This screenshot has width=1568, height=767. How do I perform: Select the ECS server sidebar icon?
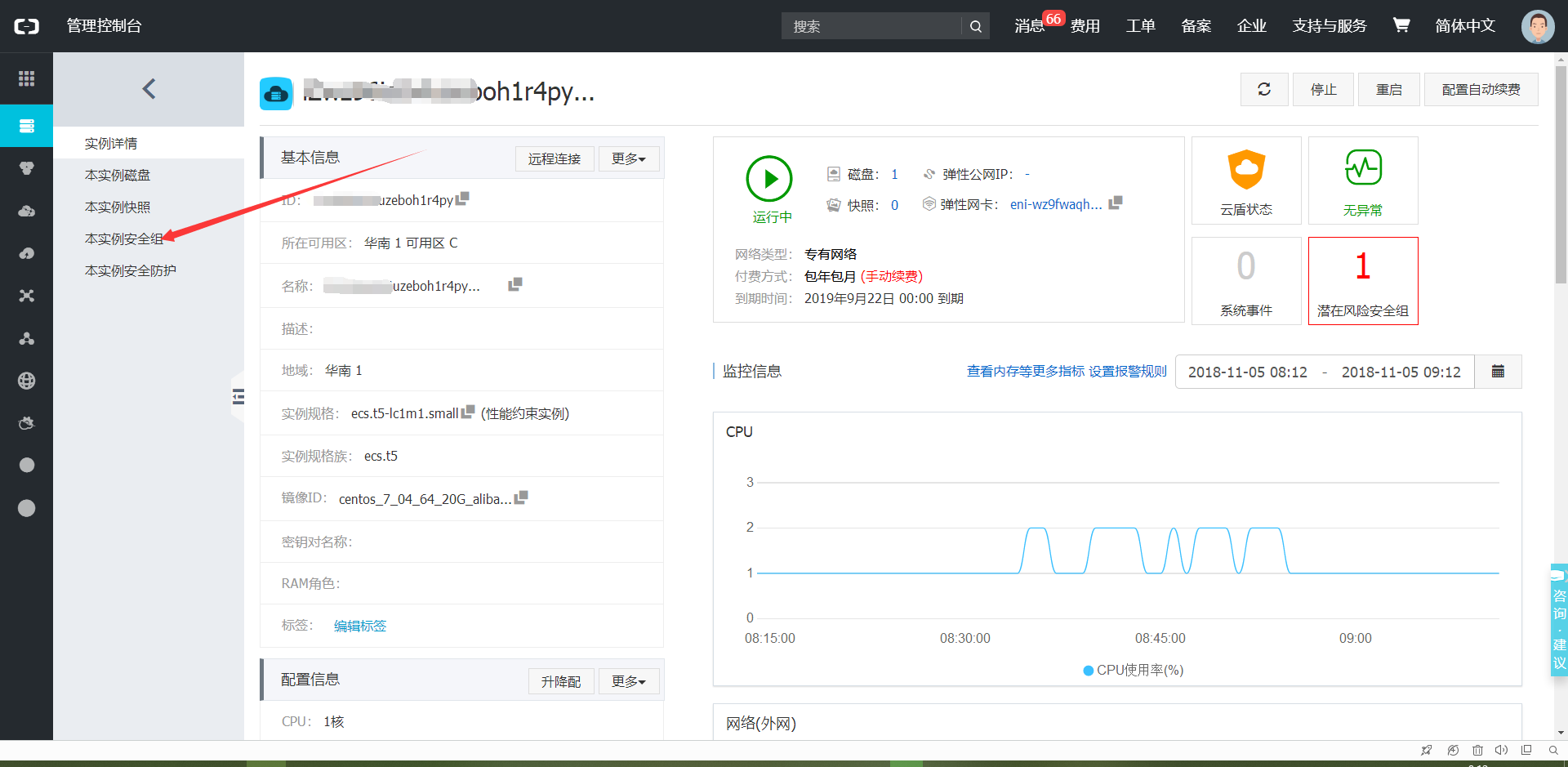pyautogui.click(x=26, y=126)
